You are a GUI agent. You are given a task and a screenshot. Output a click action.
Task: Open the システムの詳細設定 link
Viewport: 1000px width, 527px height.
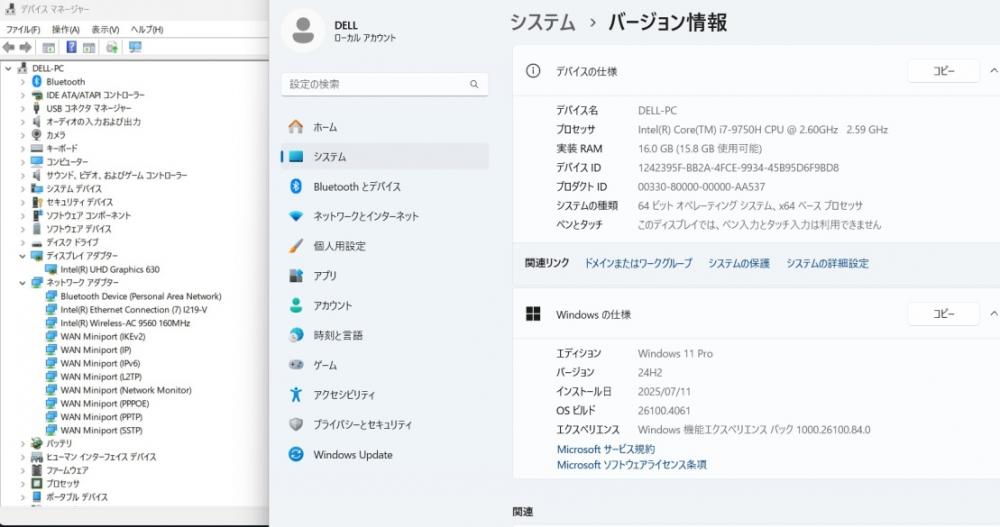click(x=827, y=263)
